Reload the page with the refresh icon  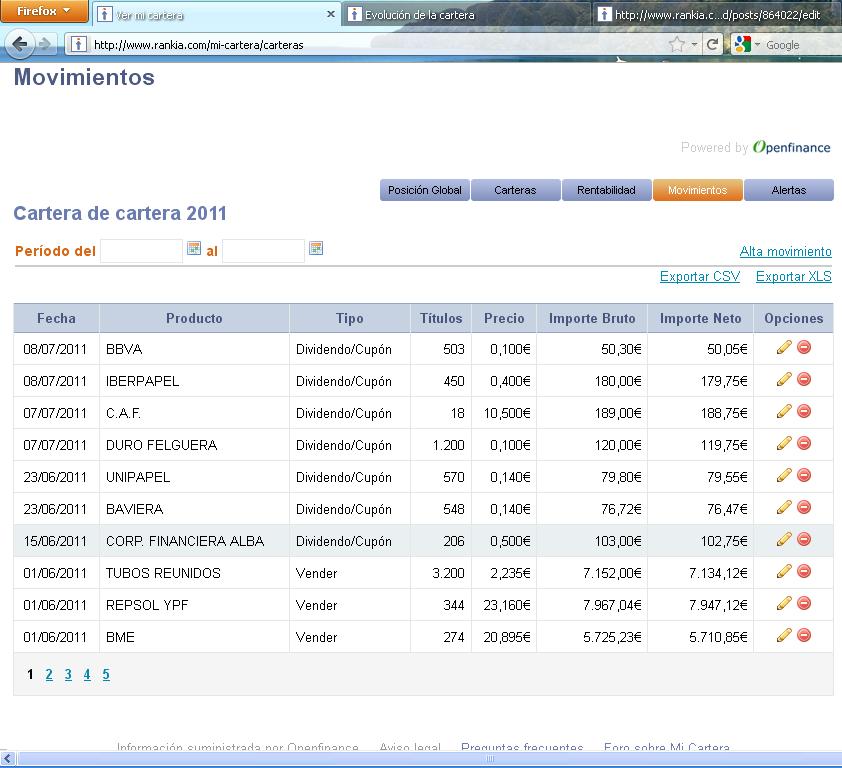pos(712,44)
